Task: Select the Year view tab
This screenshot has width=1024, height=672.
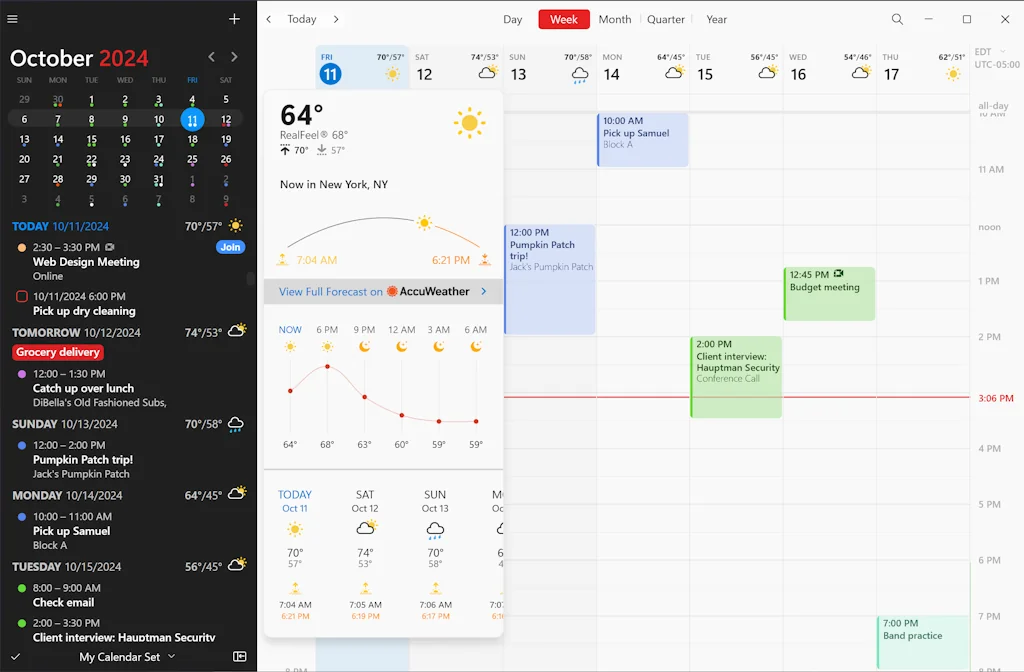Action: [x=716, y=19]
